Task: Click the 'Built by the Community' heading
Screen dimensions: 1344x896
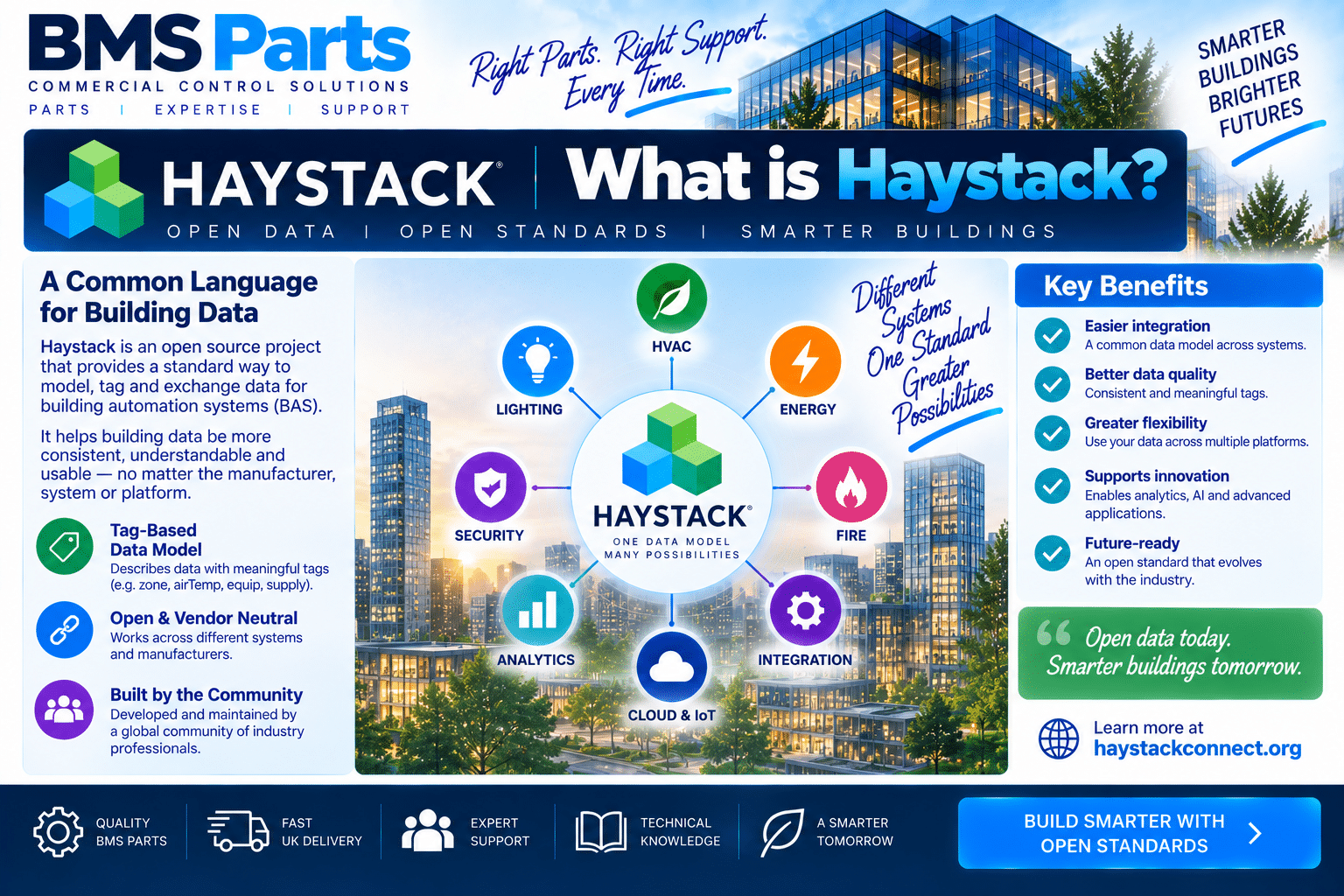Action: pyautogui.click(x=206, y=695)
